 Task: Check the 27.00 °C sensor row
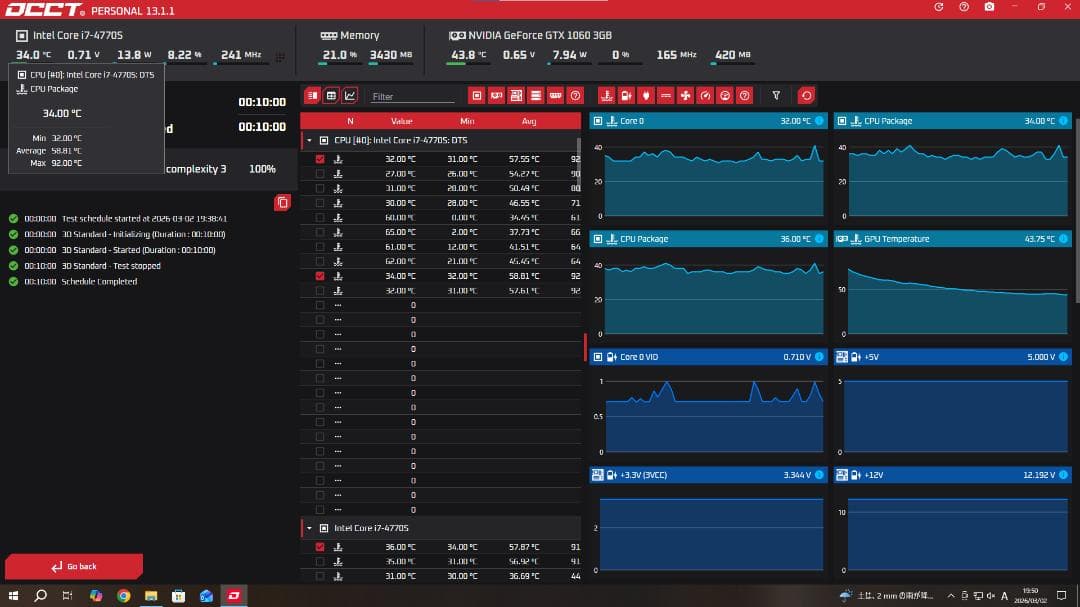(320, 174)
